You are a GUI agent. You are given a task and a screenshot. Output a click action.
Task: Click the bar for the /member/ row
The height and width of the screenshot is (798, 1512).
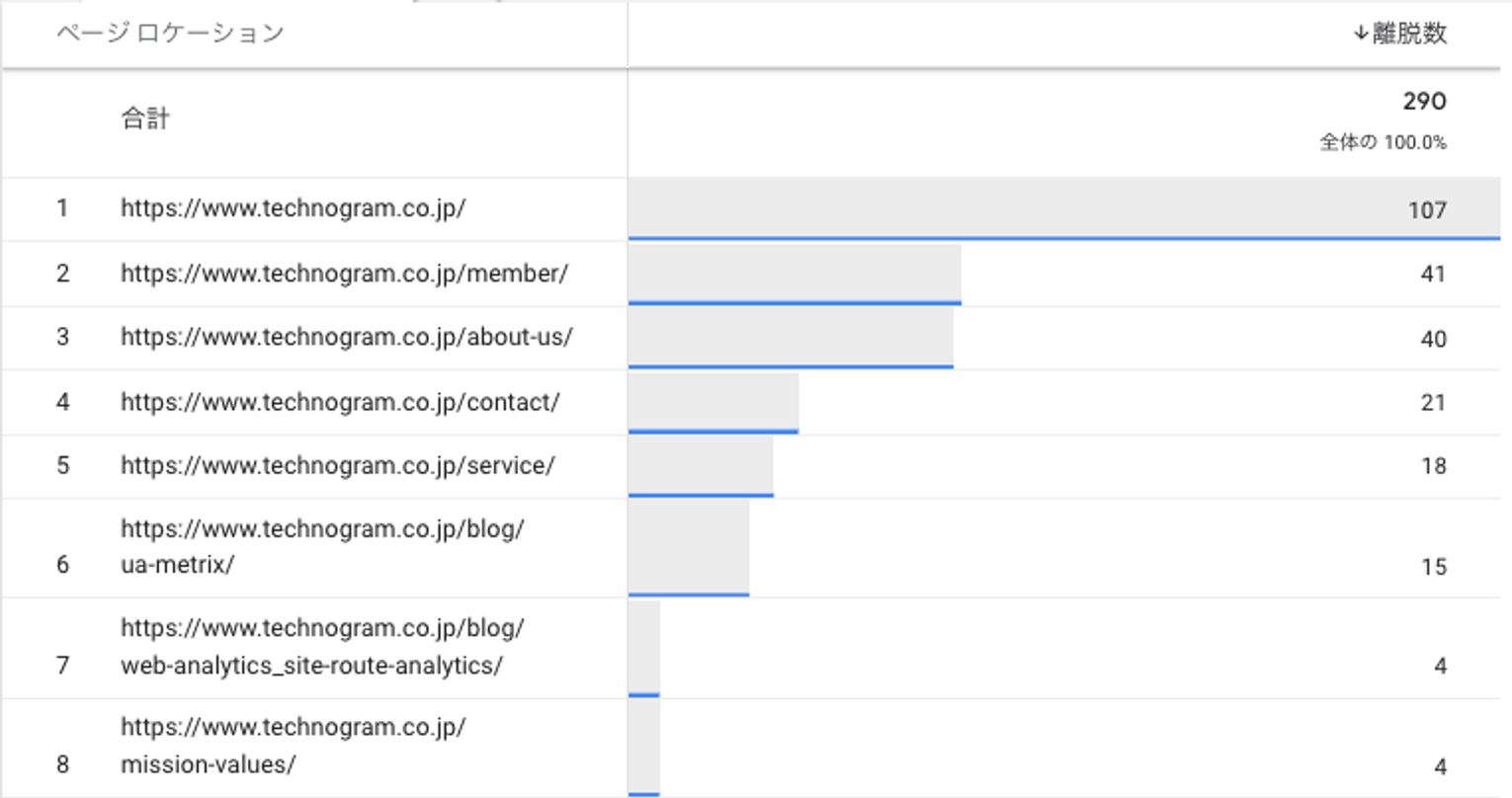tap(795, 275)
